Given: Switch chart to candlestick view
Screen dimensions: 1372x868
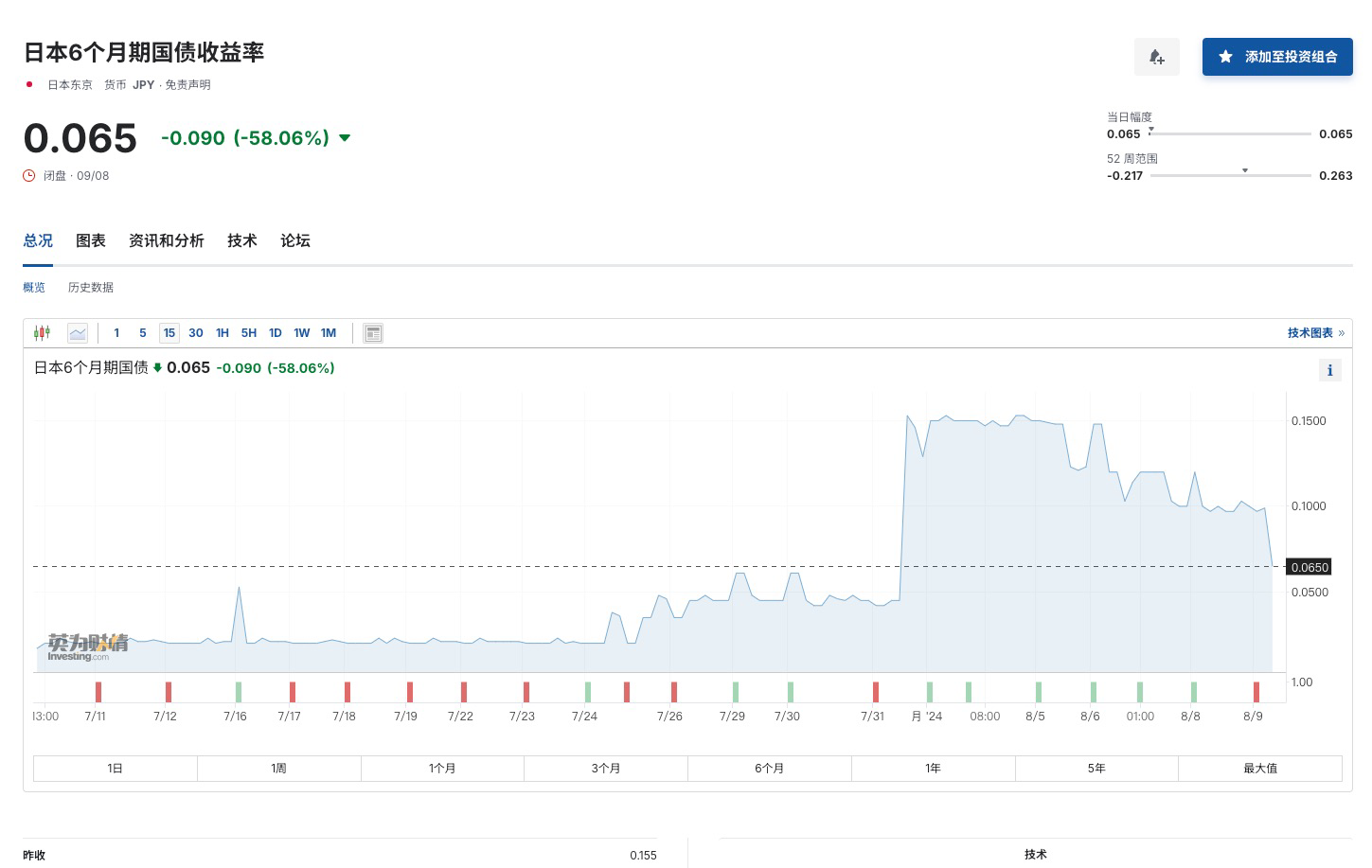Looking at the screenshot, I should 42,333.
